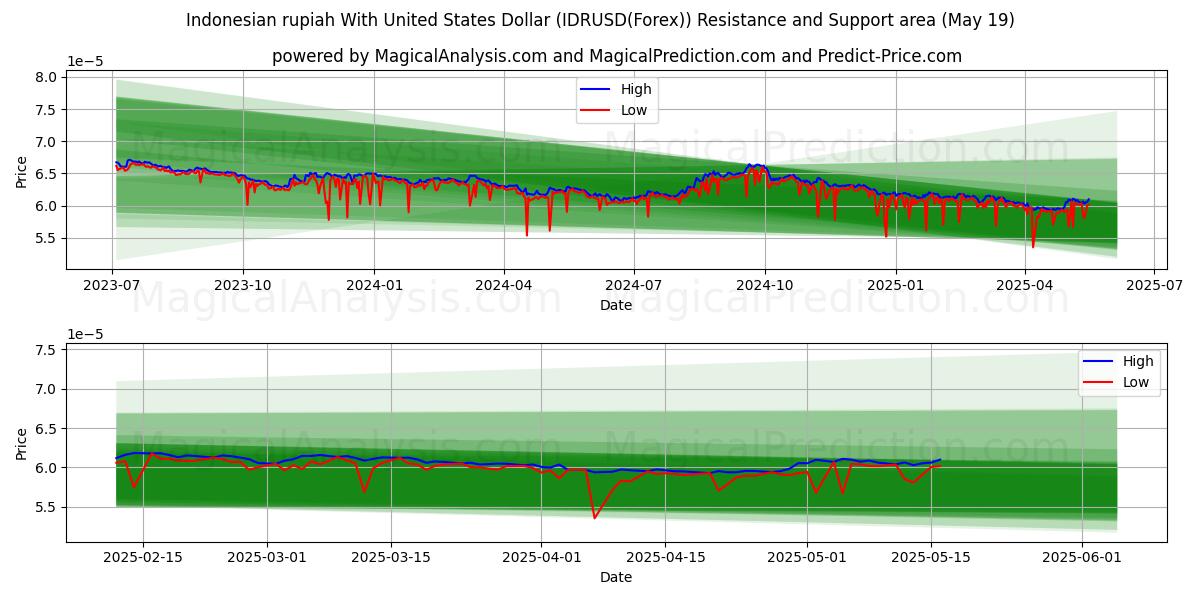Click the 2024-04 date tick label

(x=503, y=285)
